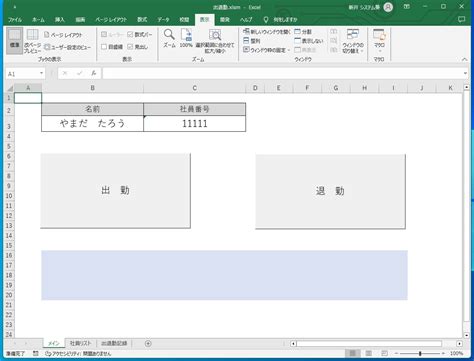Screen dimensions: 474x361
Task: Select the 名前 header cell
Action: 92,109
